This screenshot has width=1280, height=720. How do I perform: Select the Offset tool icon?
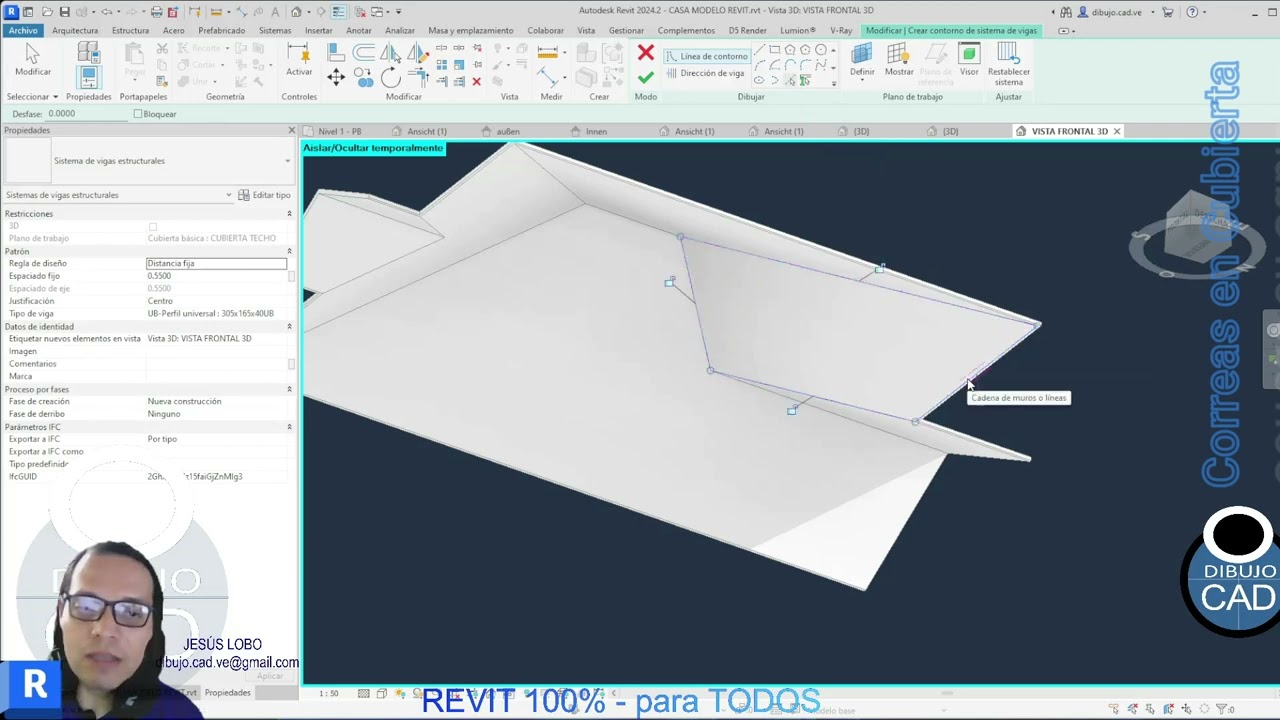pos(364,53)
